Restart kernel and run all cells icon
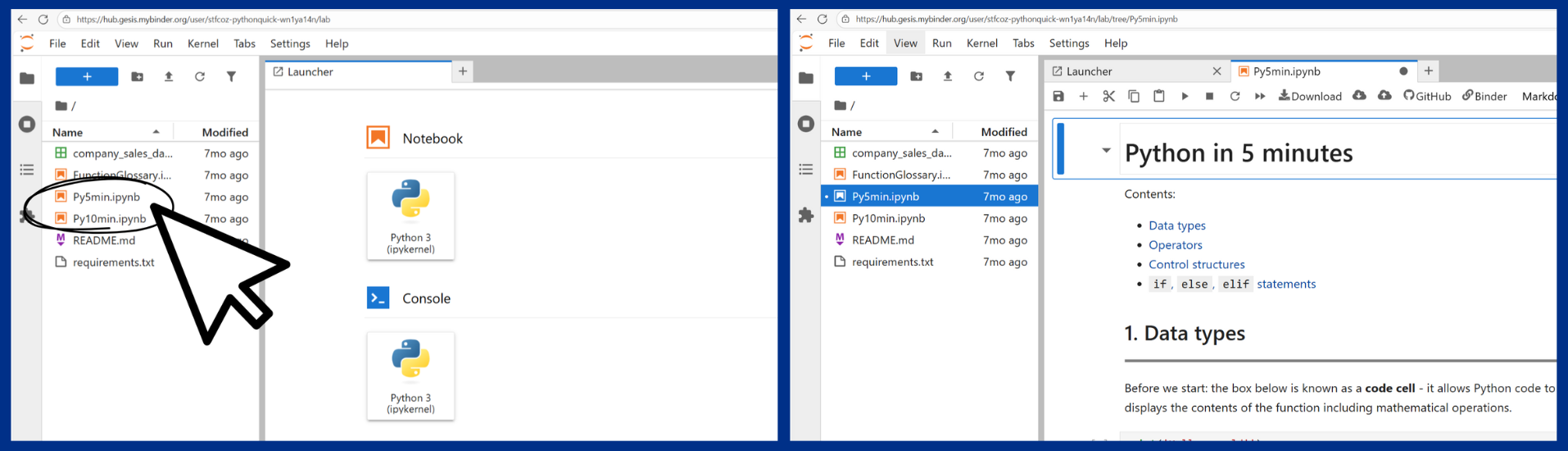Viewport: 1568px width, 451px height. pyautogui.click(x=1260, y=97)
